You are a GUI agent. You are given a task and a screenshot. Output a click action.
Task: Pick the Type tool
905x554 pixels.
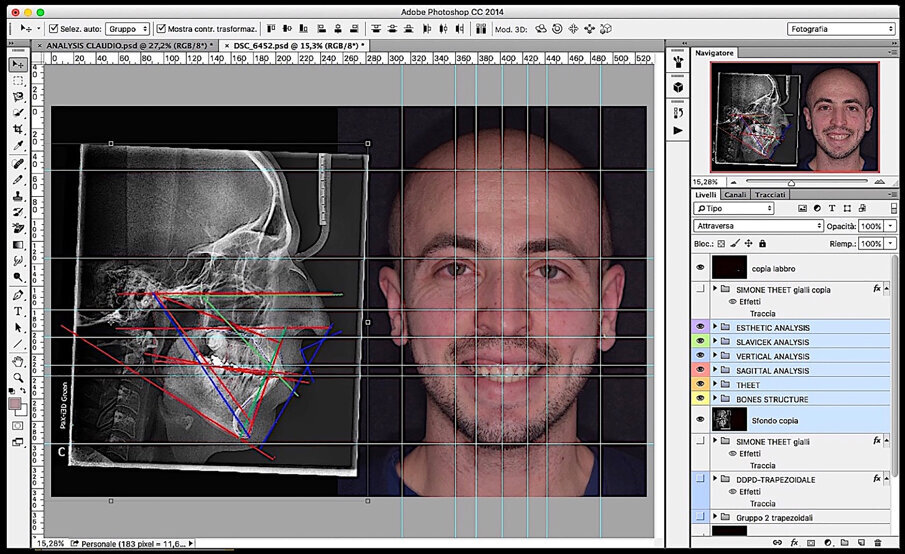coord(18,312)
